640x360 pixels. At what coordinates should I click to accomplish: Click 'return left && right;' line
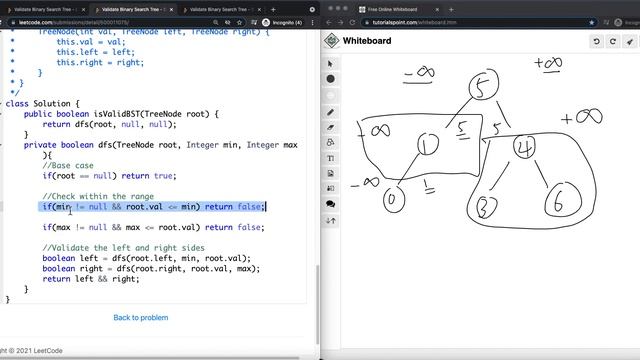coord(91,279)
